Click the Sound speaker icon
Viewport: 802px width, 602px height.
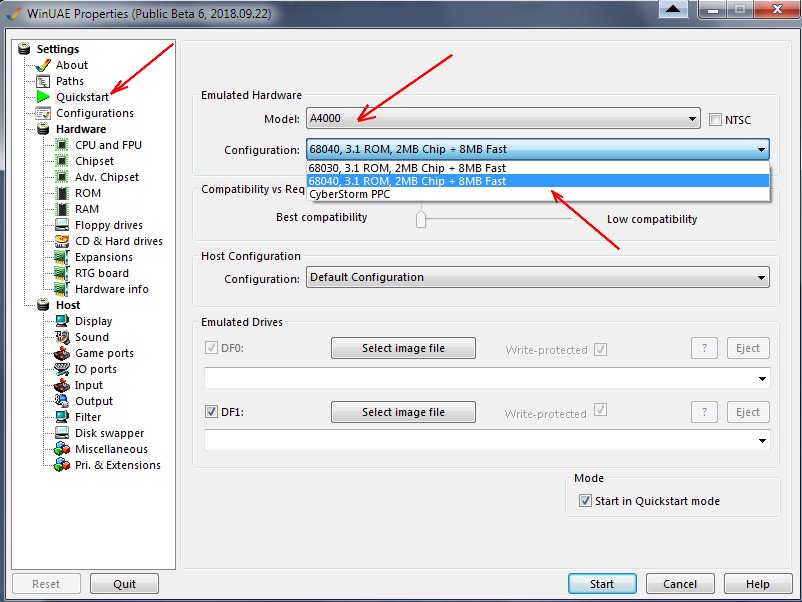[62, 337]
